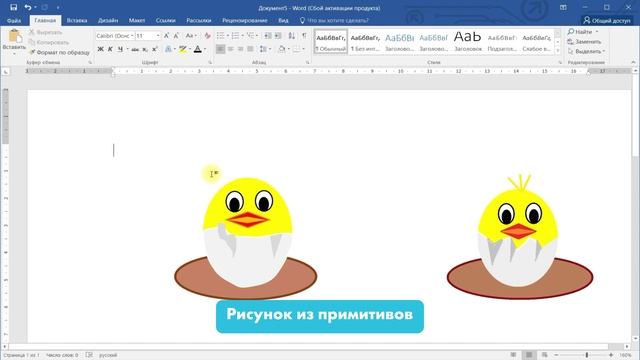Open the Файл tab
The width and height of the screenshot is (640, 360).
point(14,20)
